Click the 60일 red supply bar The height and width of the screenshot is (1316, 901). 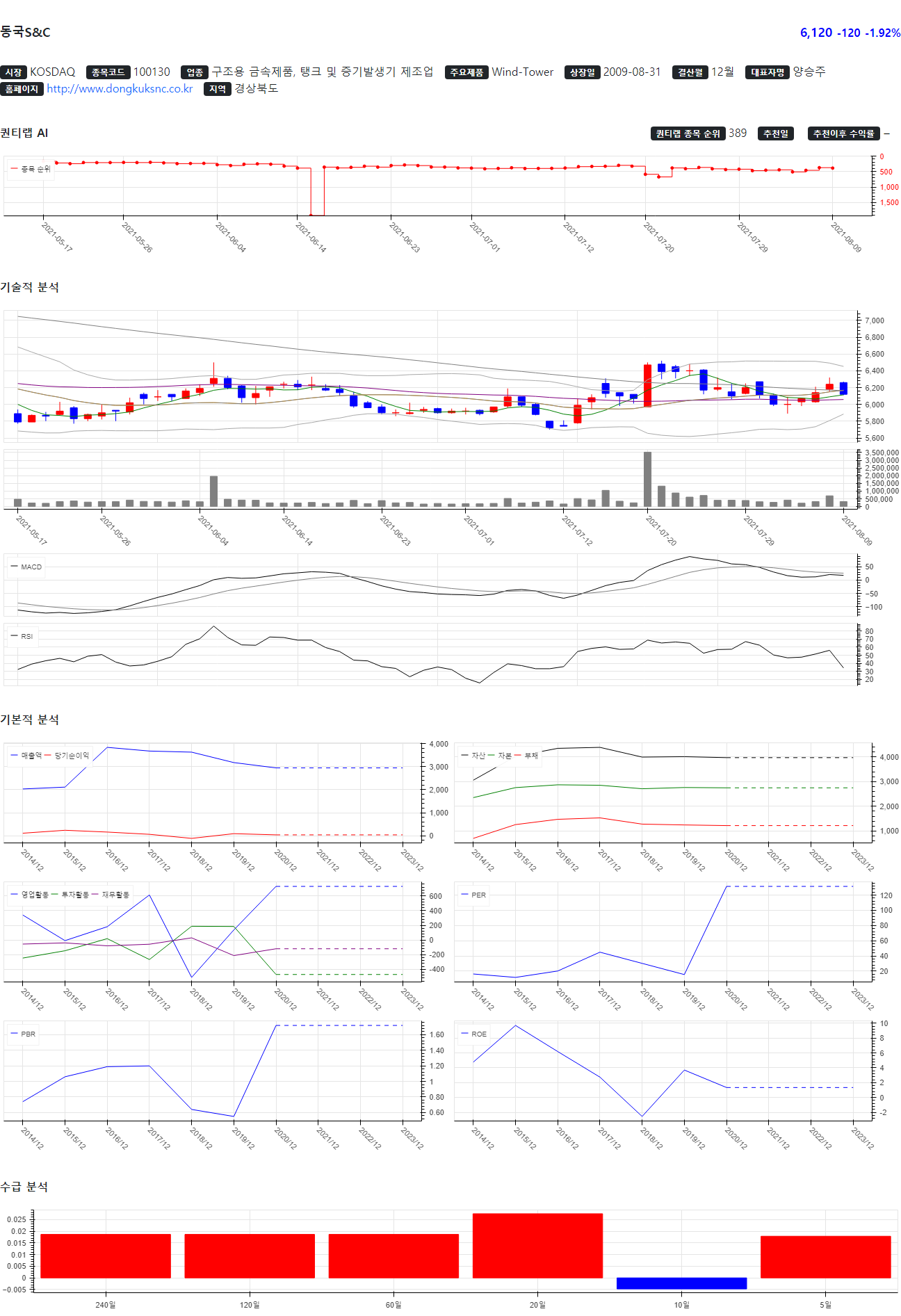coord(393,1256)
